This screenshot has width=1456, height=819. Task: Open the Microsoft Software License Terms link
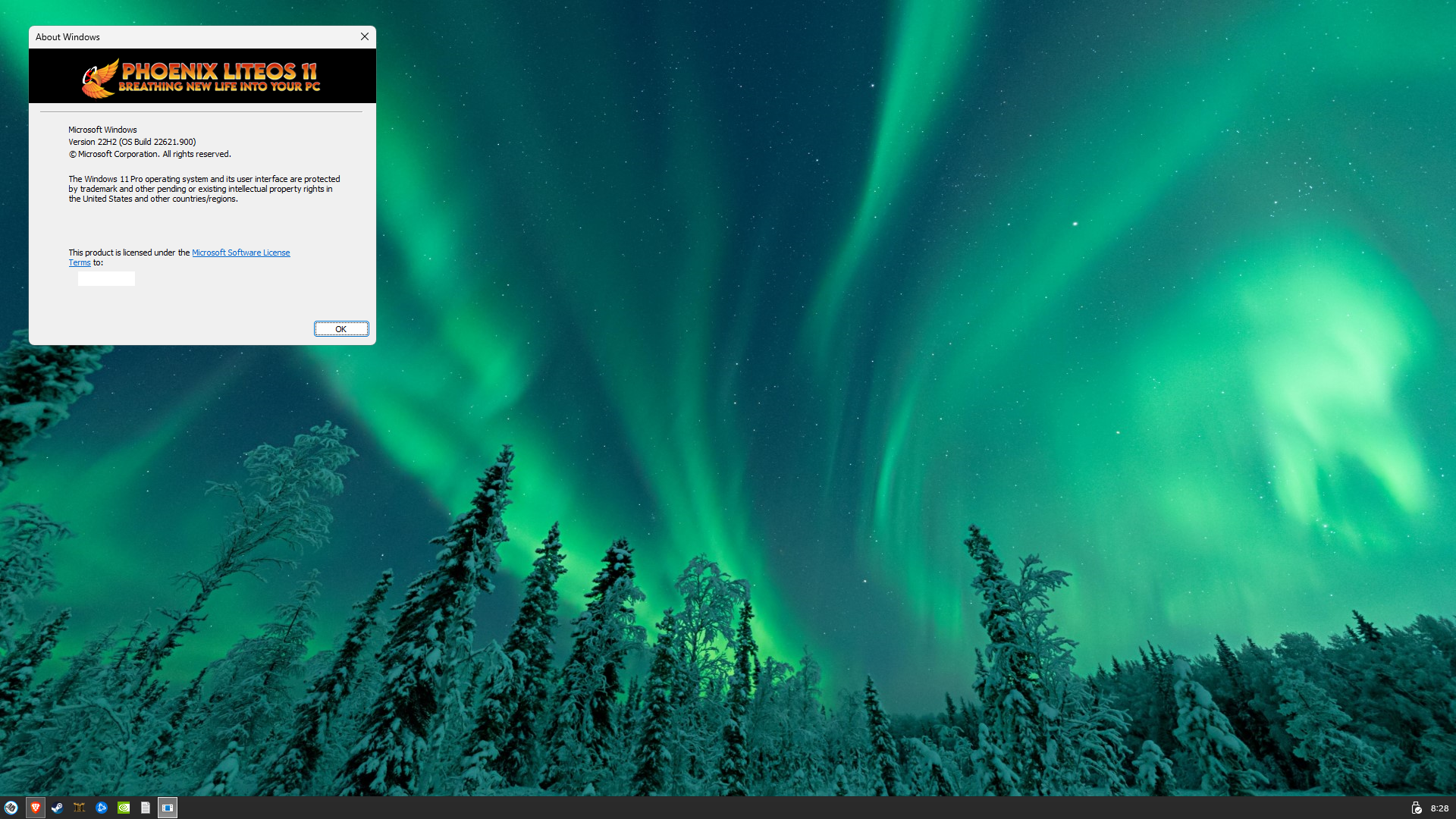(240, 253)
